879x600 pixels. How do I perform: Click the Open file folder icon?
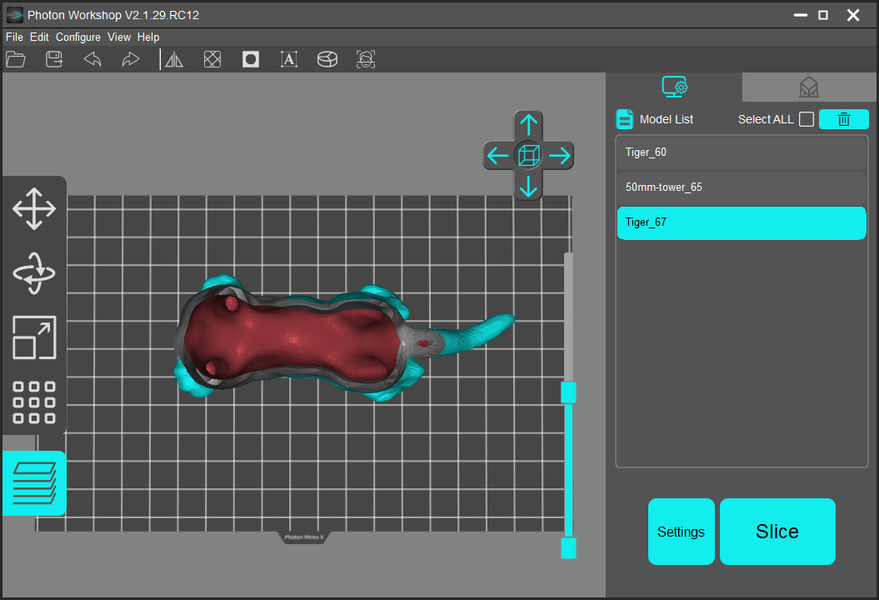tap(16, 59)
